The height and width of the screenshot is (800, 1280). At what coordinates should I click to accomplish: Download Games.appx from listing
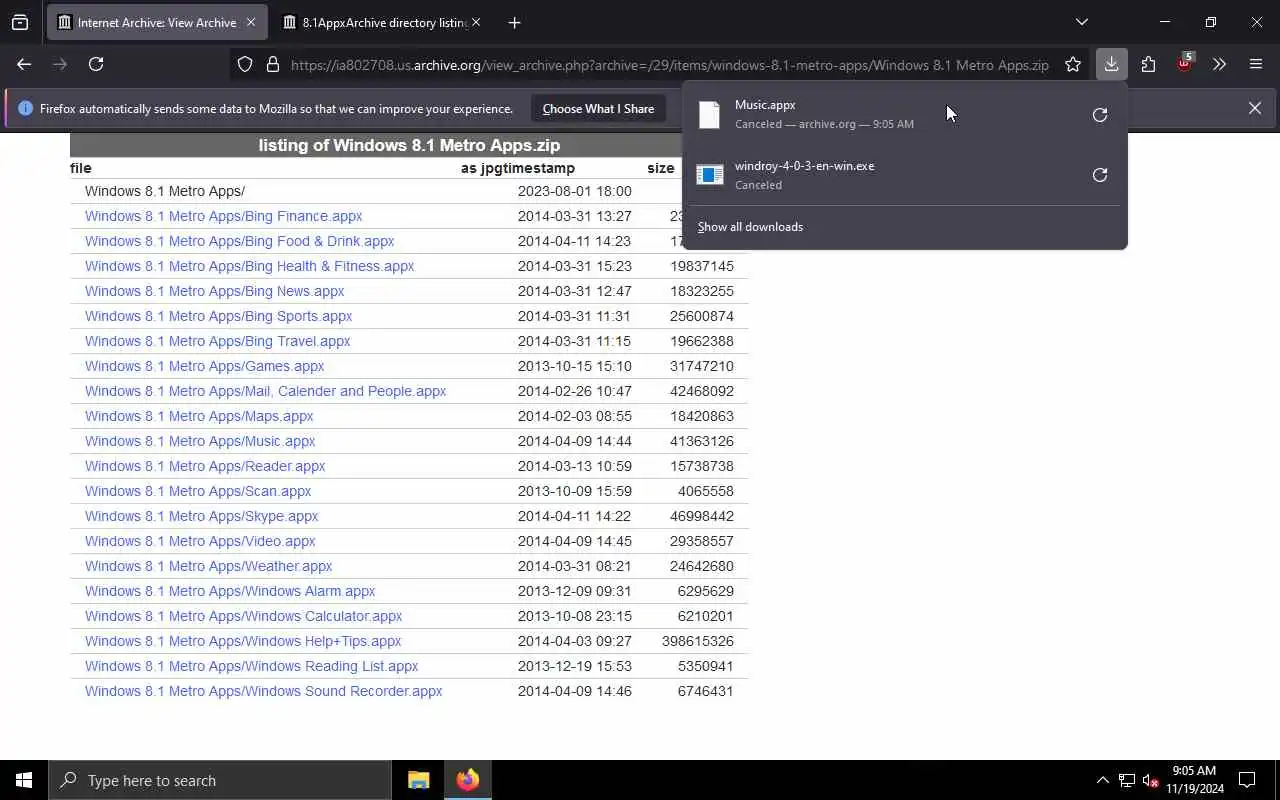pyautogui.click(x=204, y=366)
